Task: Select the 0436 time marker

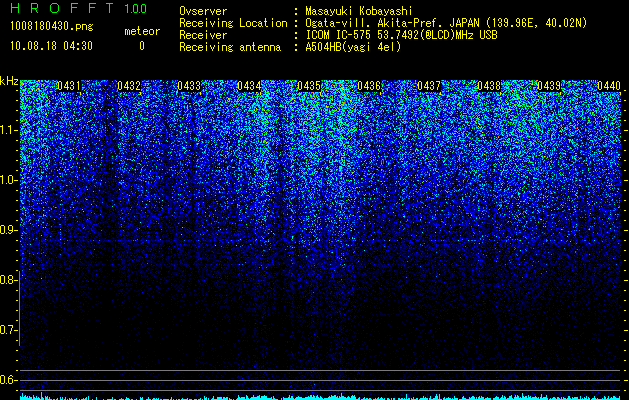Action: (369, 86)
